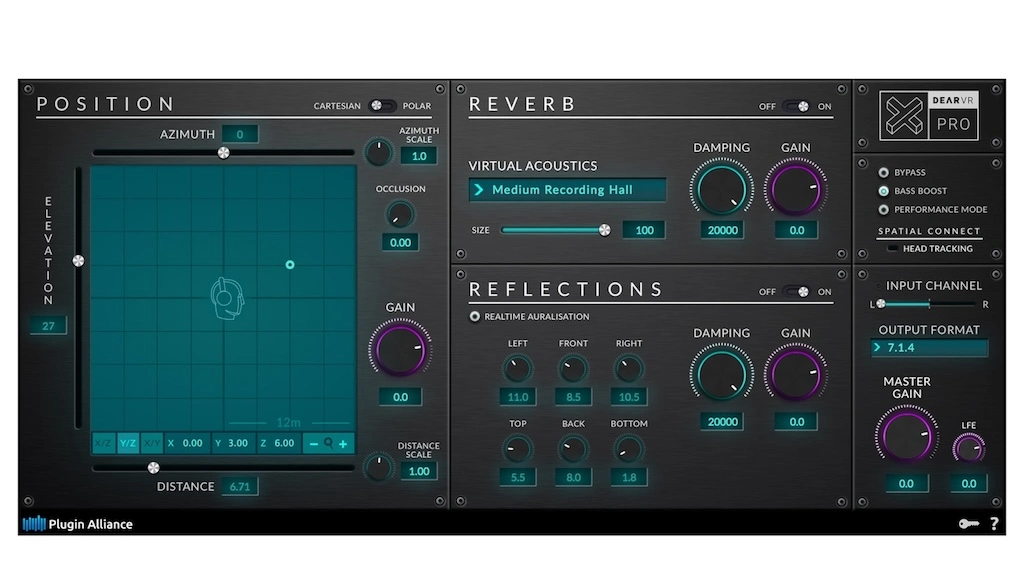
Task: Click the listener head icon in grid
Action: click(x=227, y=297)
